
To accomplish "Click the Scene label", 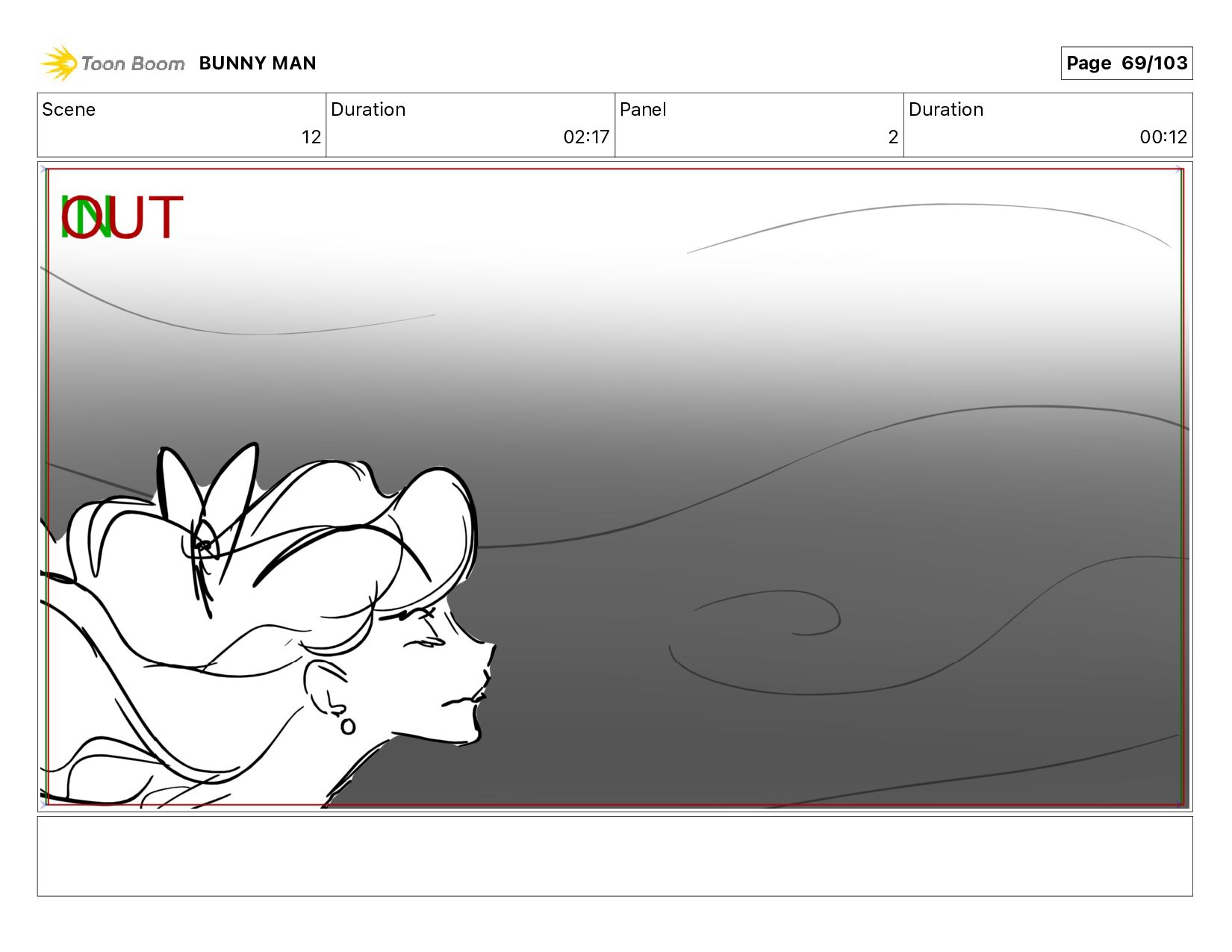I will point(69,110).
